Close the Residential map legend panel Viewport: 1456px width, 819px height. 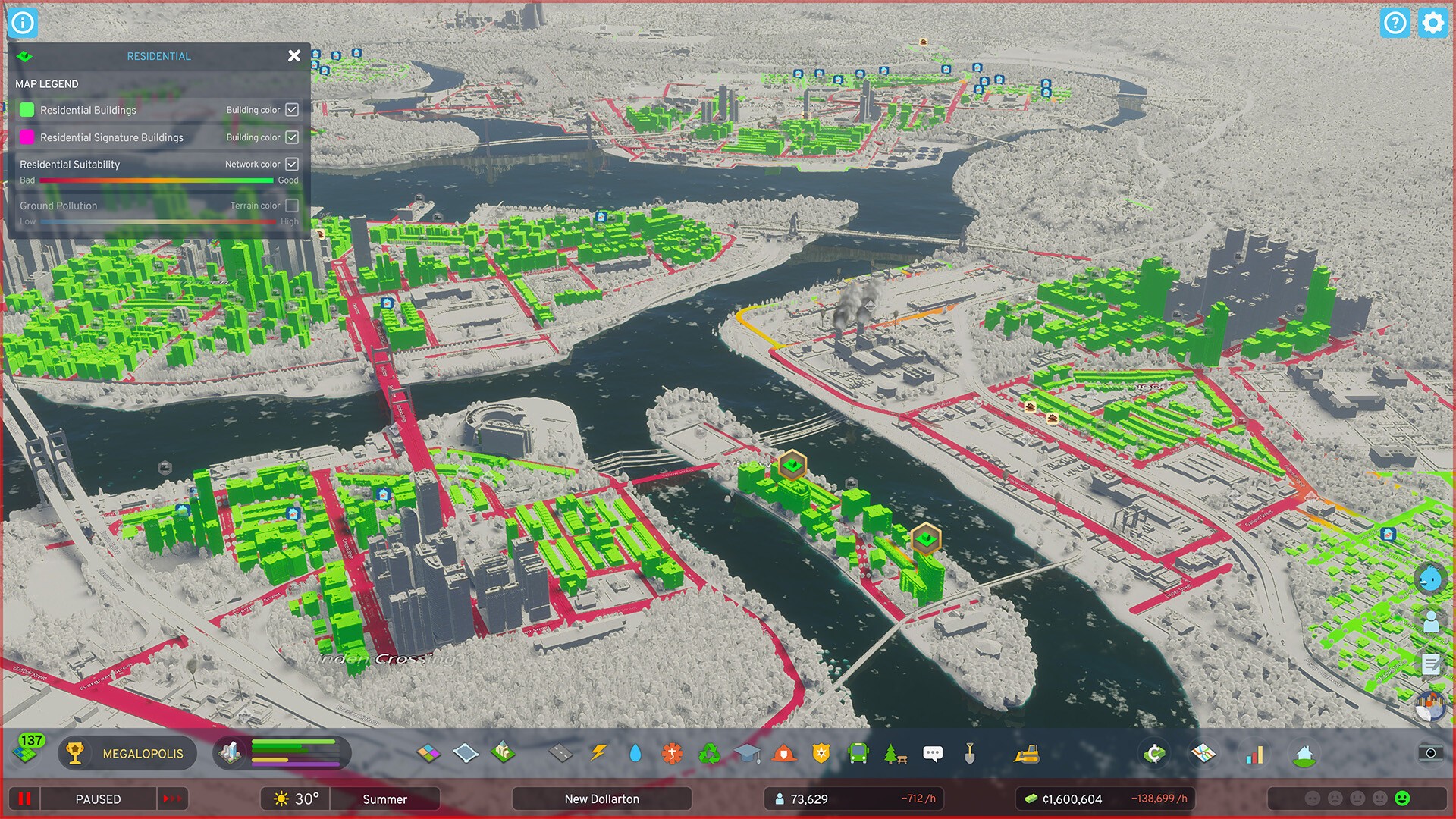coord(294,55)
